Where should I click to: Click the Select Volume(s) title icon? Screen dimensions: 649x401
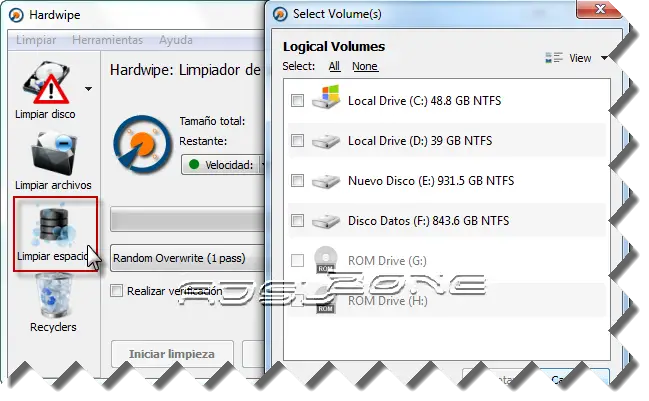280,14
